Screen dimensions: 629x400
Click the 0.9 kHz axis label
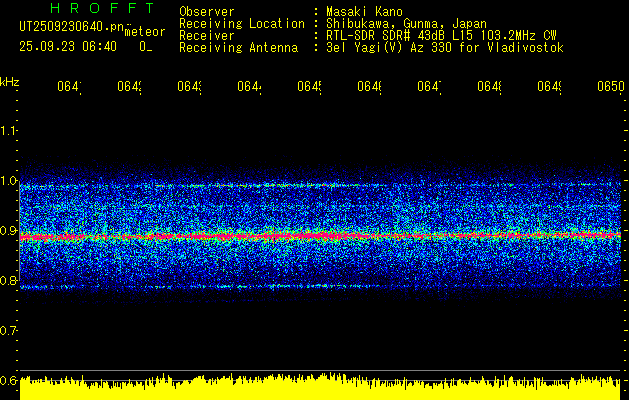(8, 231)
